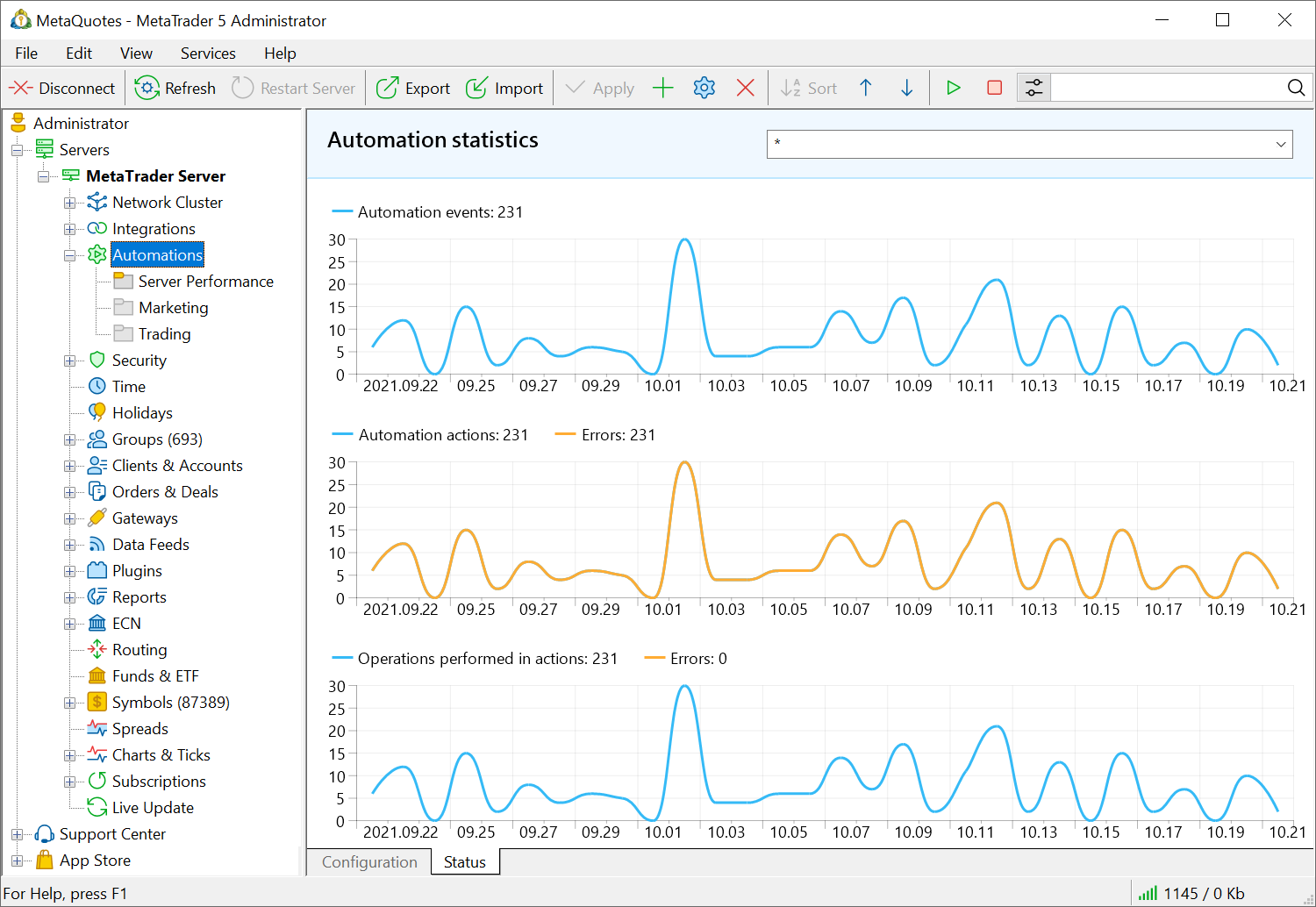This screenshot has height=907, width=1316.
Task: Select the Data Feeds icon
Action: click(x=97, y=545)
